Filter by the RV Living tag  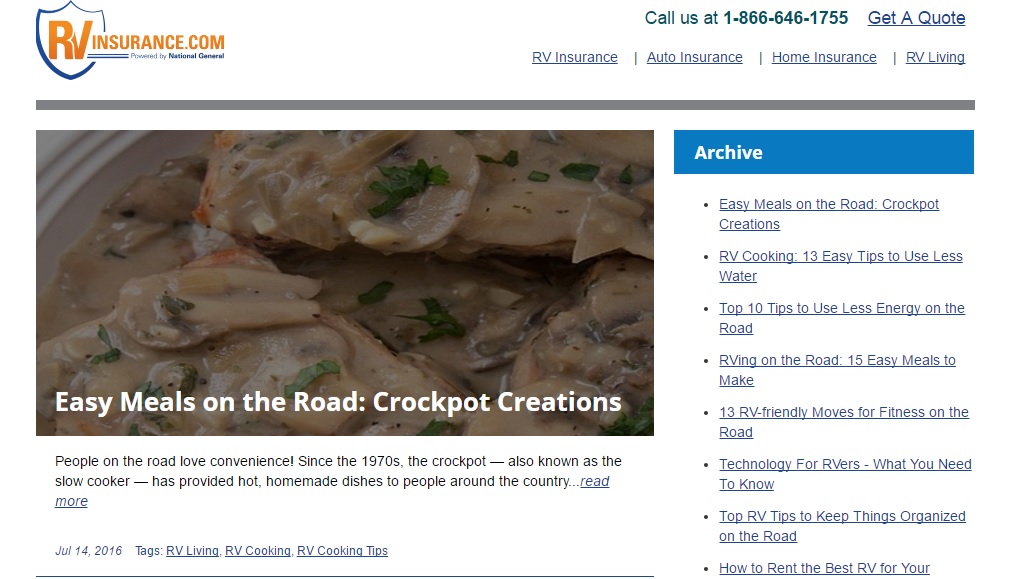coord(192,551)
